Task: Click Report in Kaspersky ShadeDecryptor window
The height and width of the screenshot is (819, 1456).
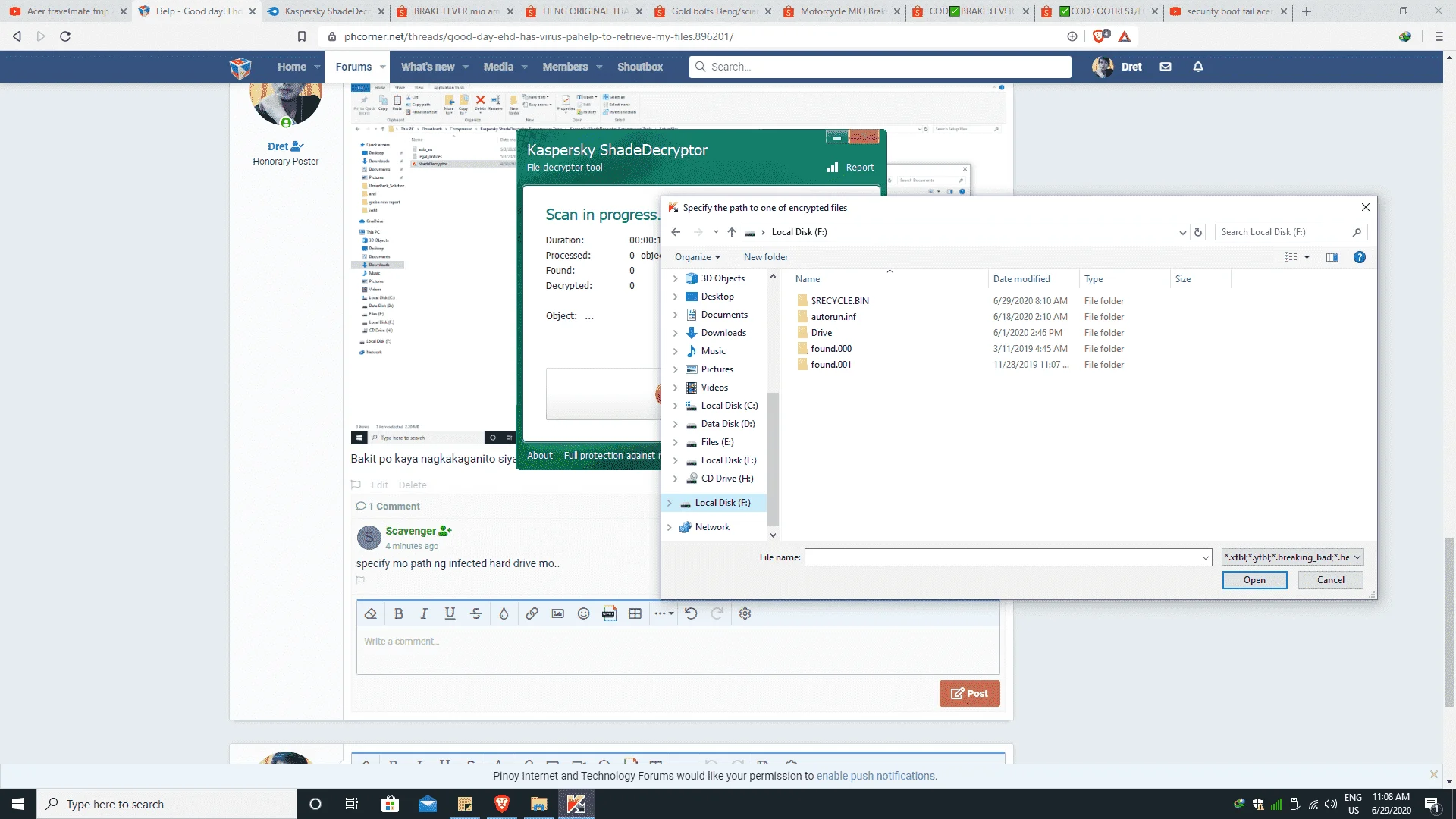Action: tap(851, 168)
